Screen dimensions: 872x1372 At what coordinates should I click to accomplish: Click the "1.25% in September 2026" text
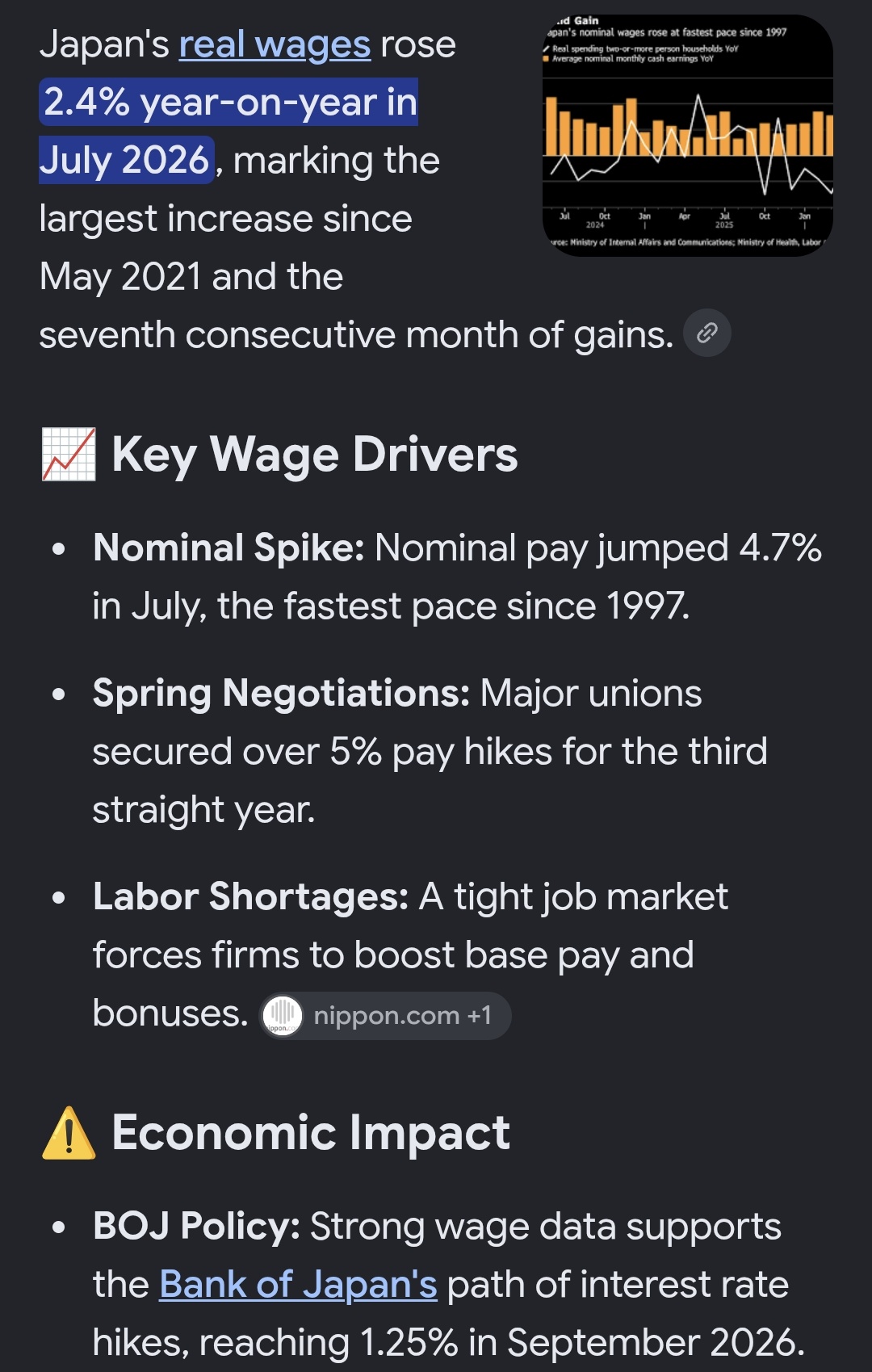[581, 1342]
